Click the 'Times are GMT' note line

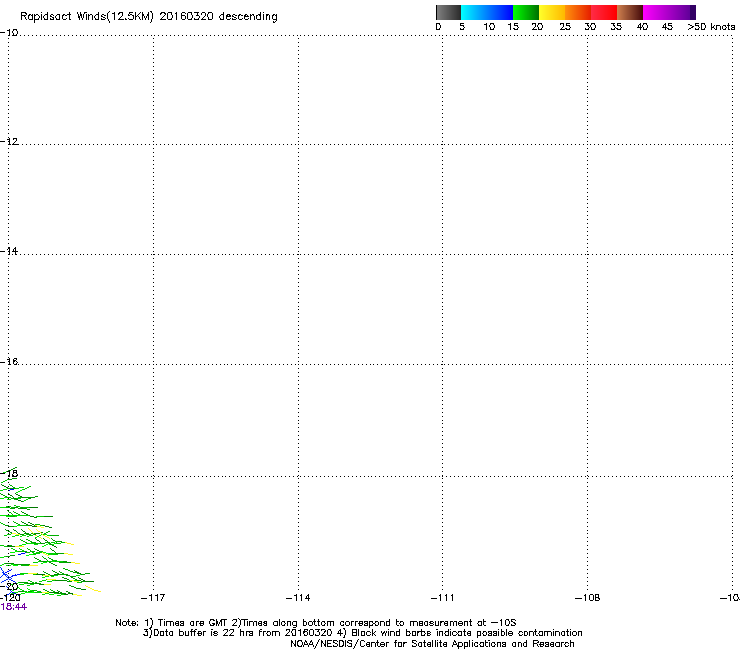(315, 623)
